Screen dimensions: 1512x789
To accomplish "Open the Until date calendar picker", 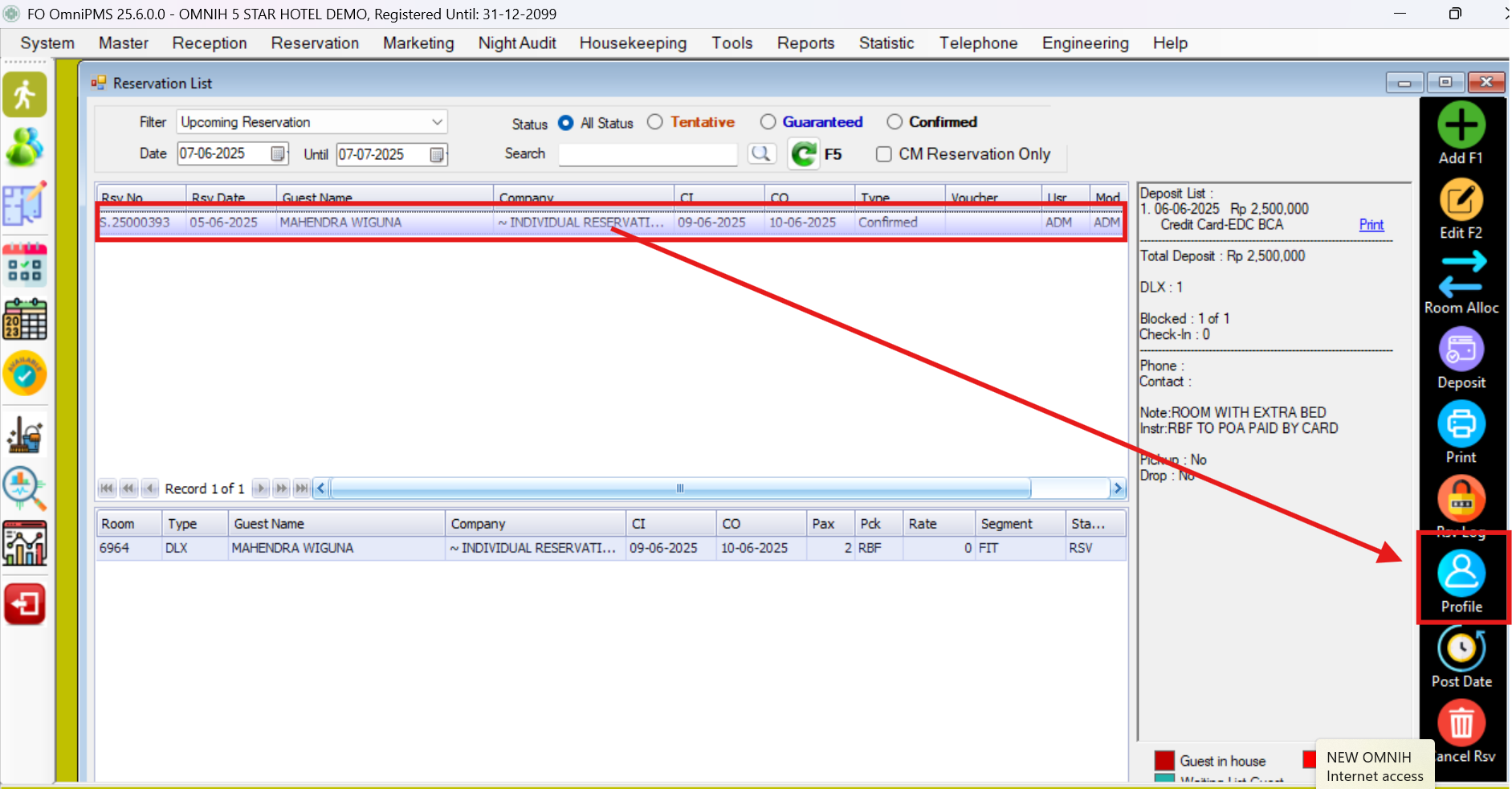I will [437, 154].
